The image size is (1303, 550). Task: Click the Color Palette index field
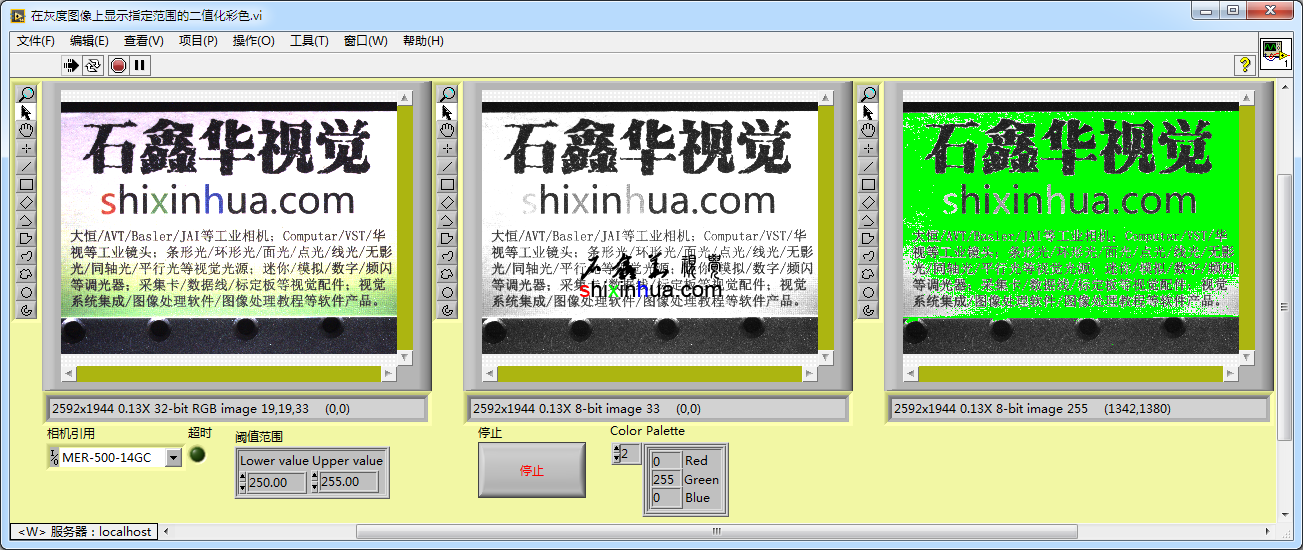(x=630, y=454)
